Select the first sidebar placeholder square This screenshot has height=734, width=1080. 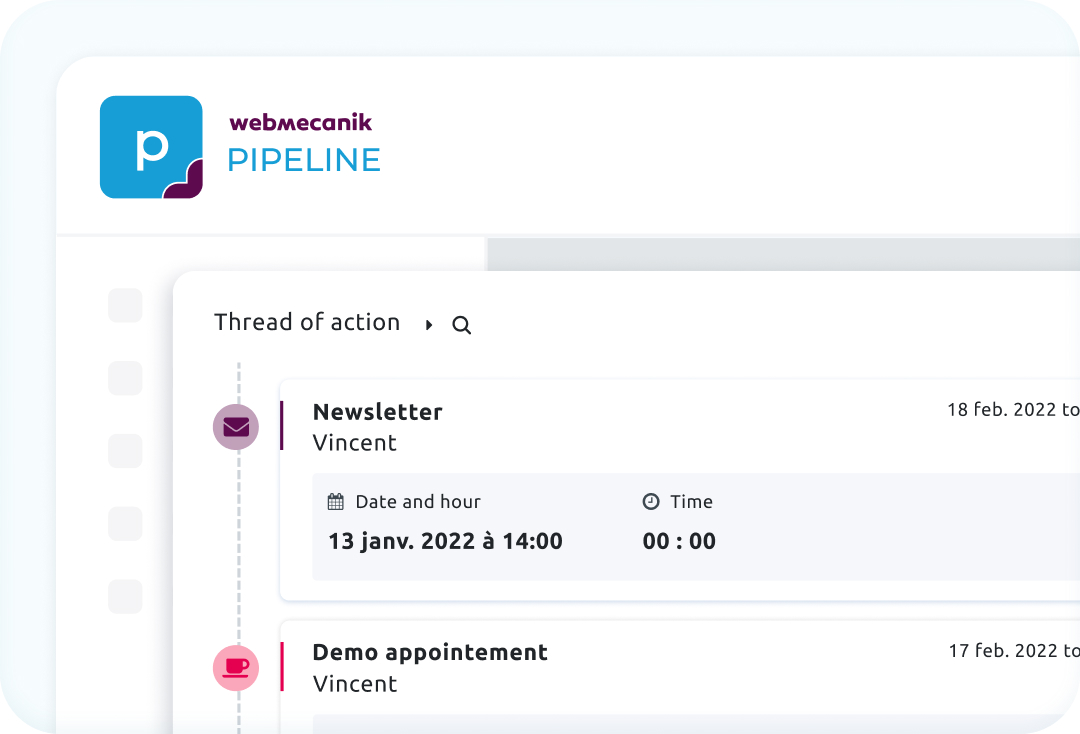click(125, 306)
